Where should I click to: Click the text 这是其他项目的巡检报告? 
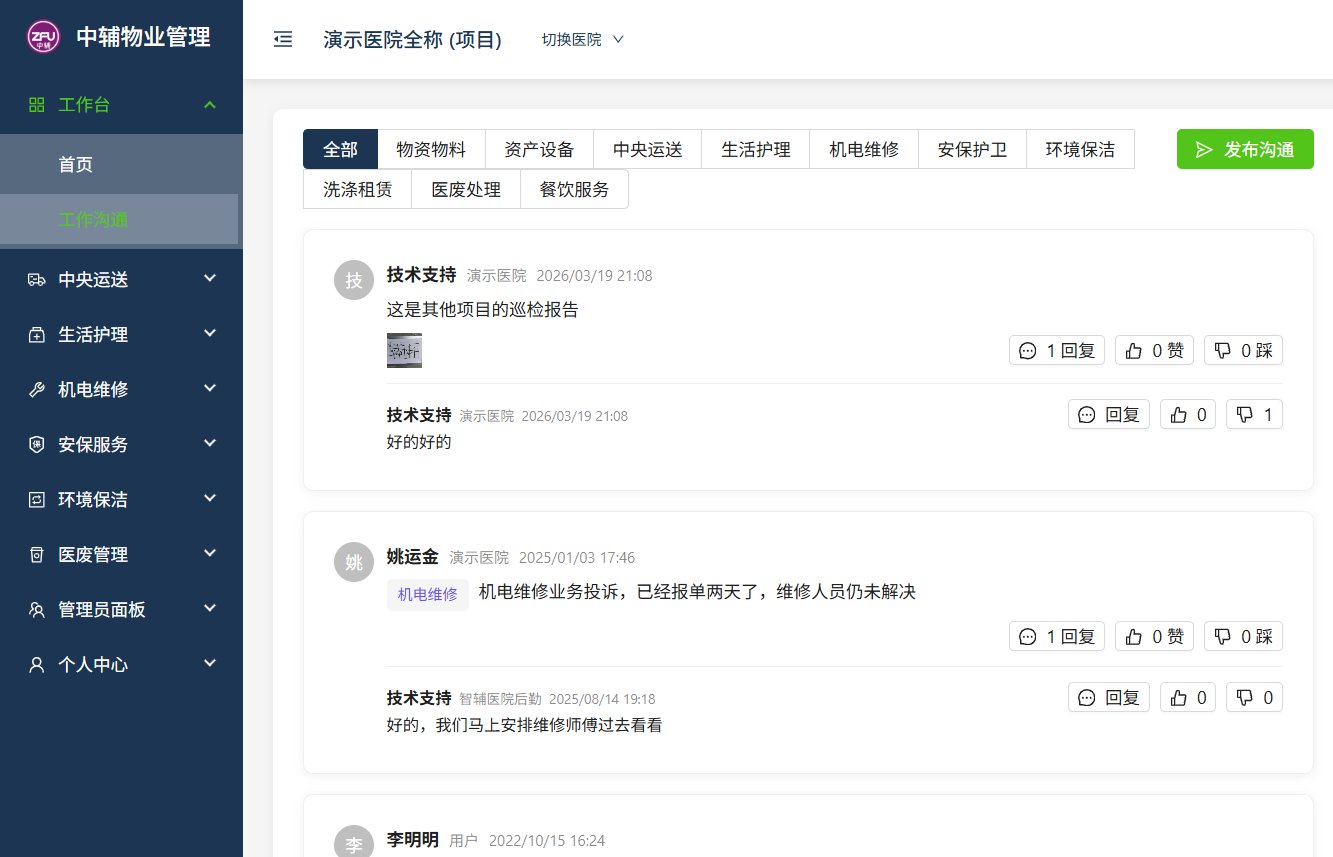point(483,309)
